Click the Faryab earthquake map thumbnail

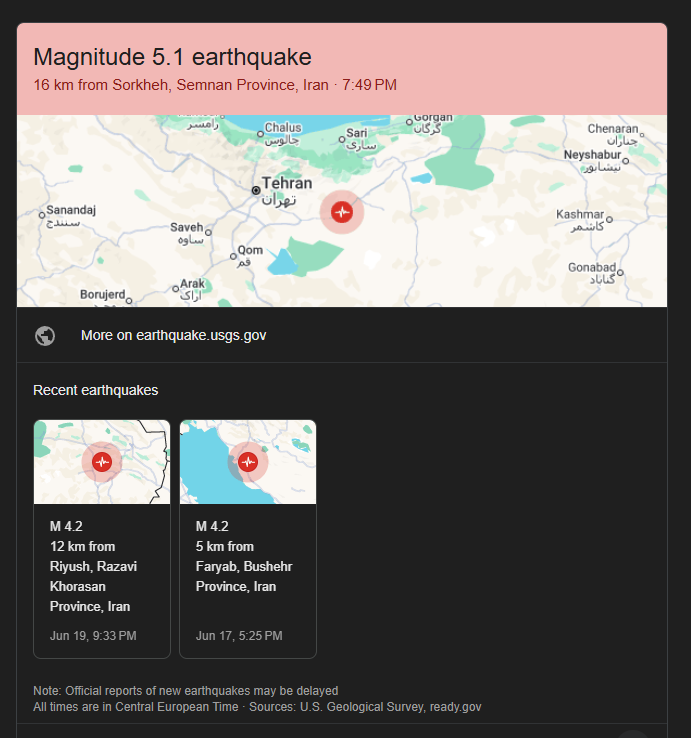click(x=248, y=462)
